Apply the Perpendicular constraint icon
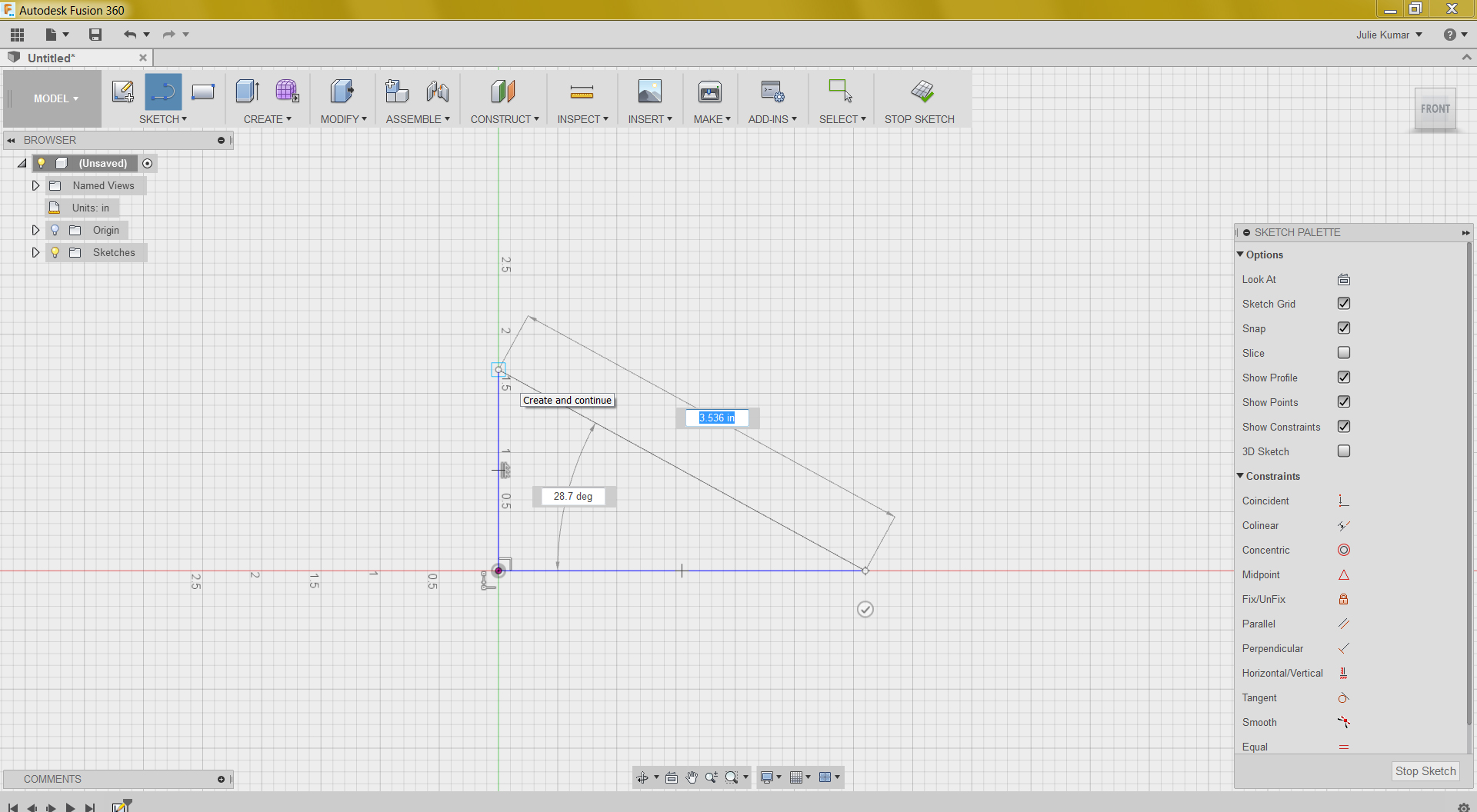 (x=1344, y=648)
